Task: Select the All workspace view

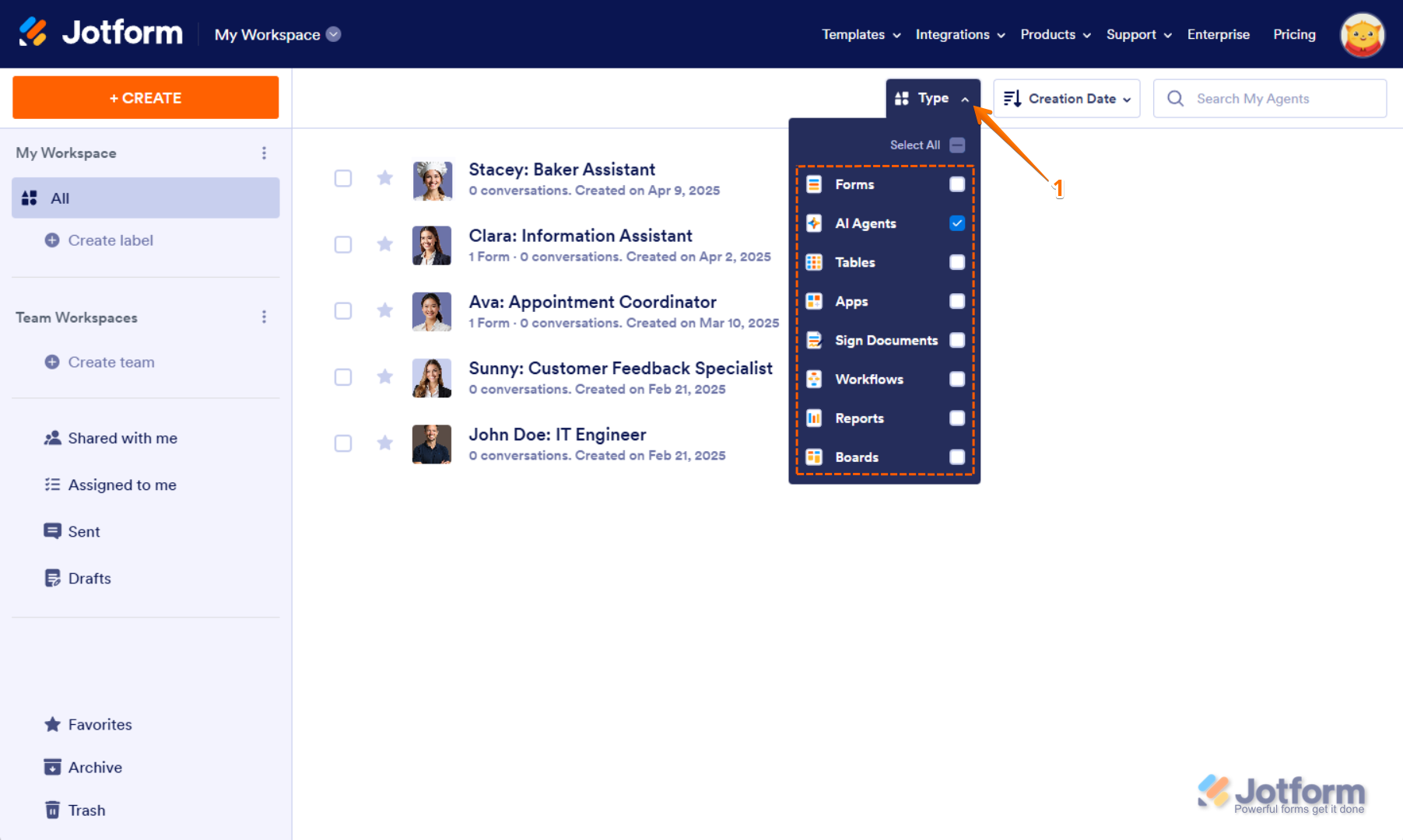Action: [x=146, y=198]
